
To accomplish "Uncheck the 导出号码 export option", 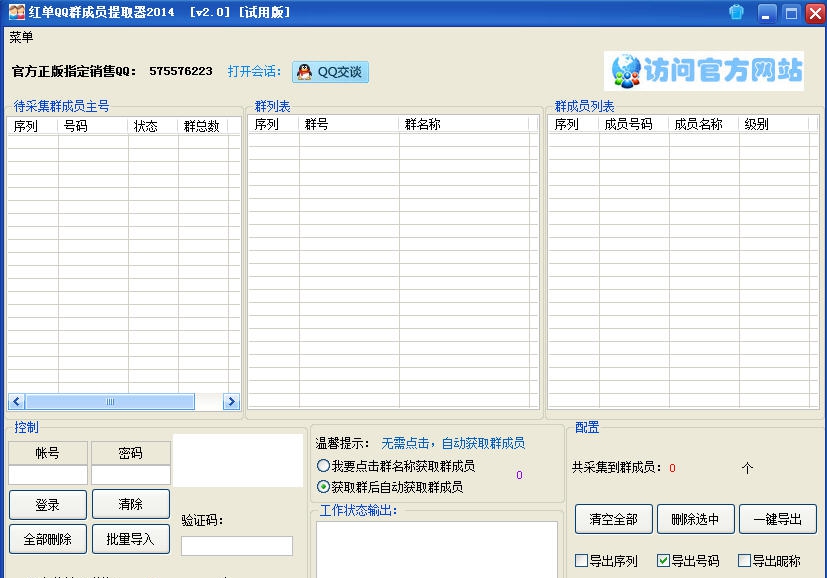I will pos(663,561).
